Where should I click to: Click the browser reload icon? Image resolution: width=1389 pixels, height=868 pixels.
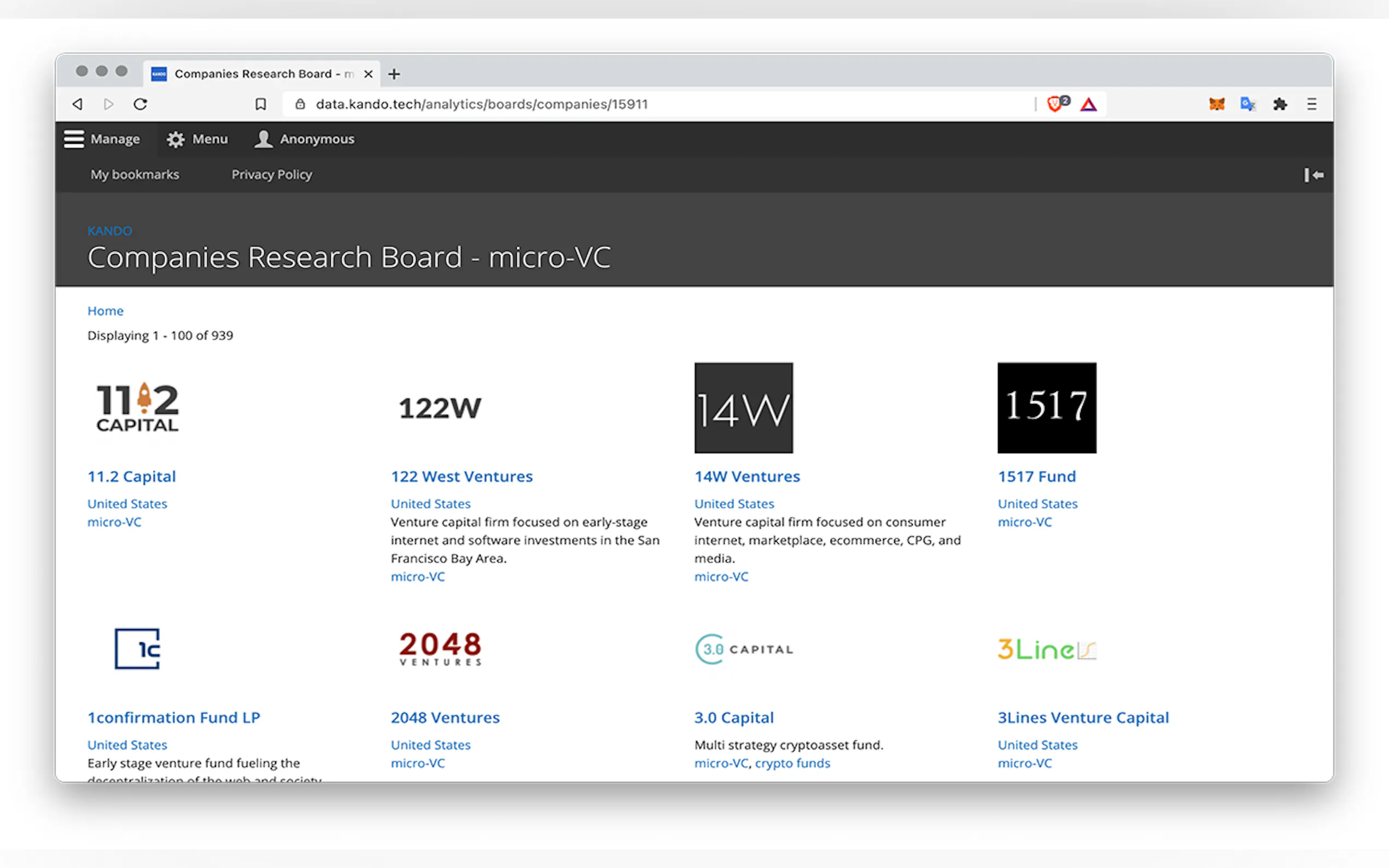click(x=141, y=104)
